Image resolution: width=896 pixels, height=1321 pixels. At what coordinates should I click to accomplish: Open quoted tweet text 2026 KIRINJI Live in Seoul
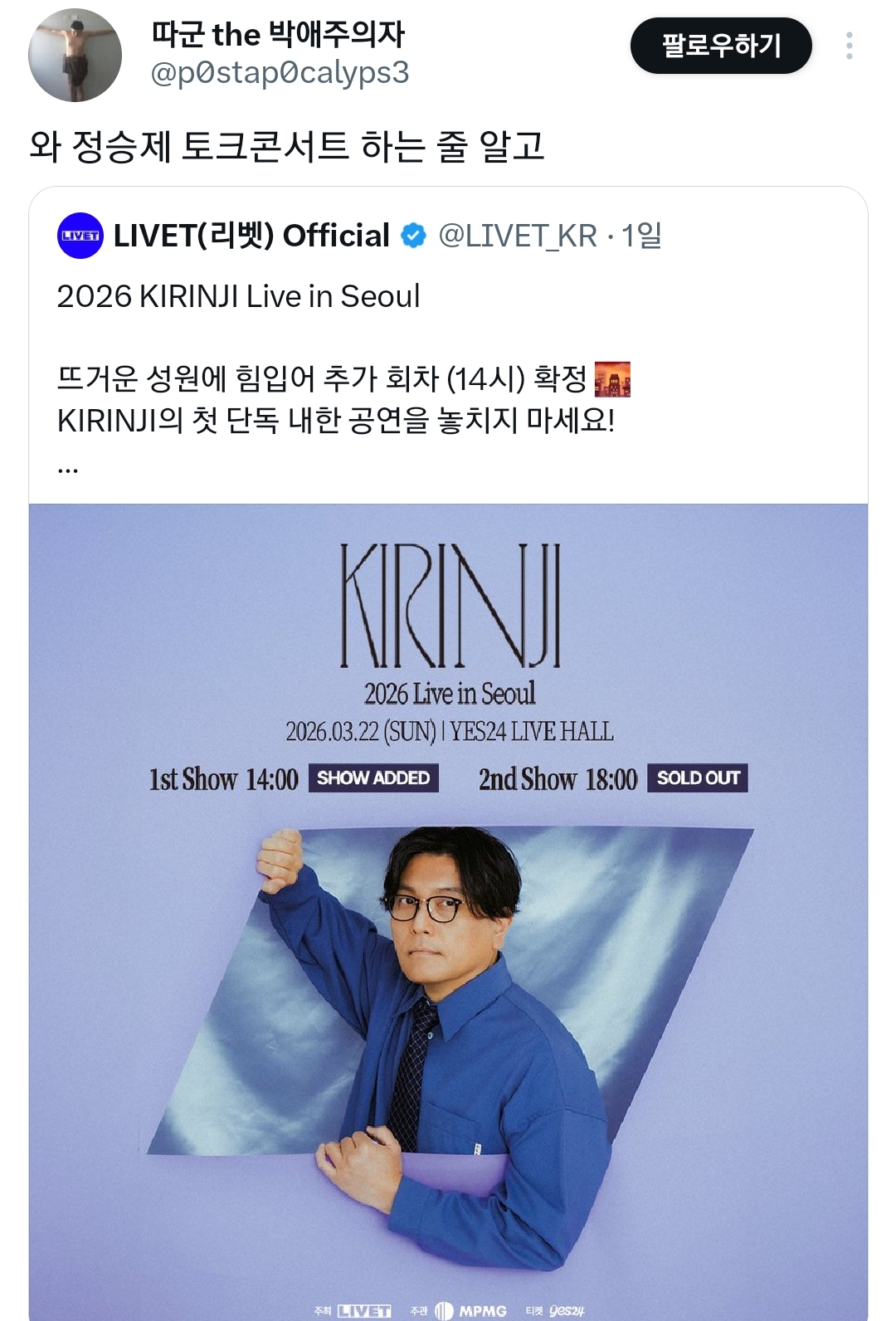point(238,296)
